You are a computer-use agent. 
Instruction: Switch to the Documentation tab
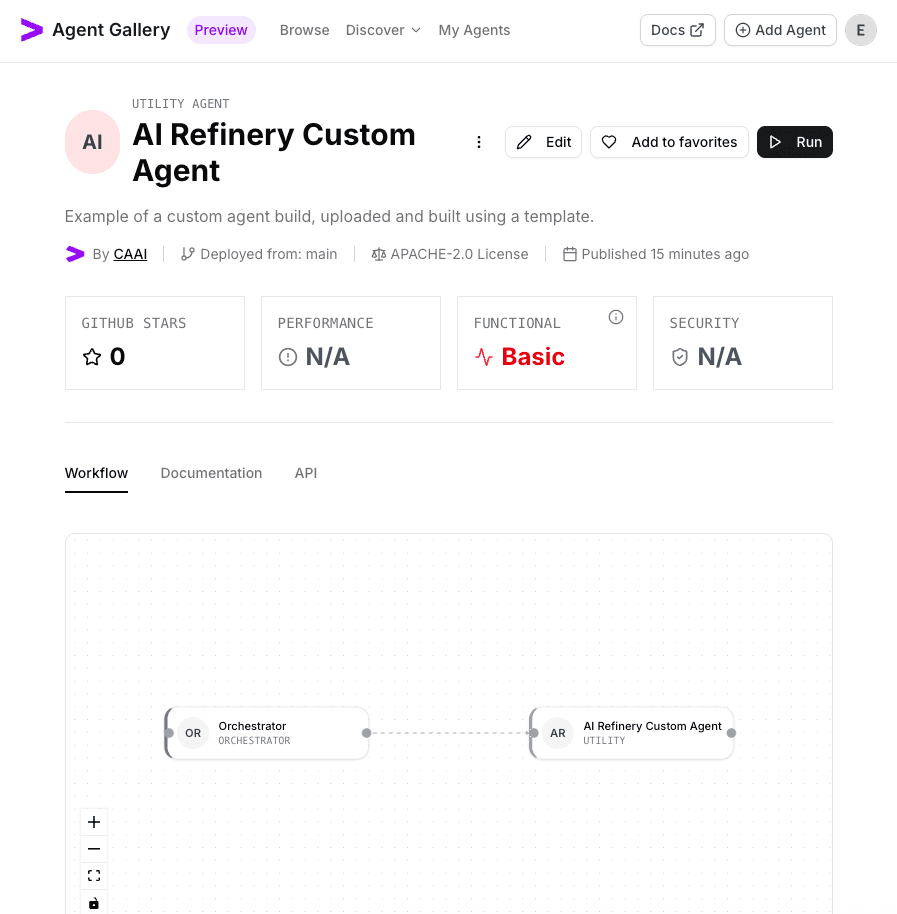[x=211, y=473]
